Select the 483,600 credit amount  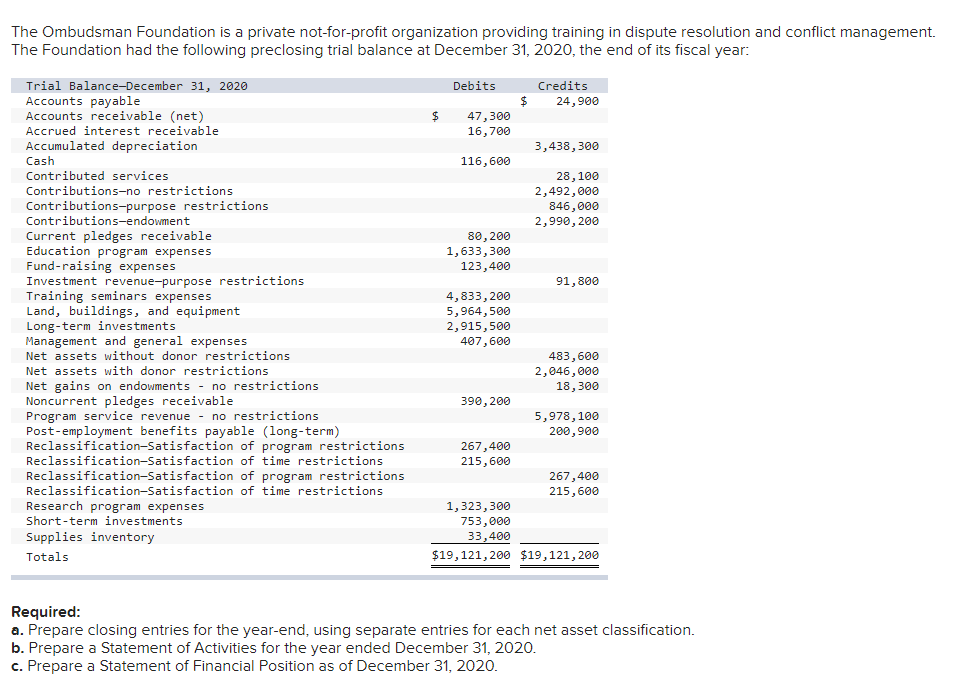pyautogui.click(x=574, y=356)
